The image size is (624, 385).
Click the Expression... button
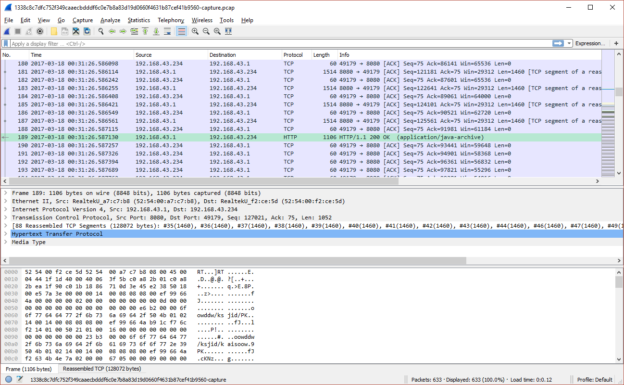[x=589, y=43]
